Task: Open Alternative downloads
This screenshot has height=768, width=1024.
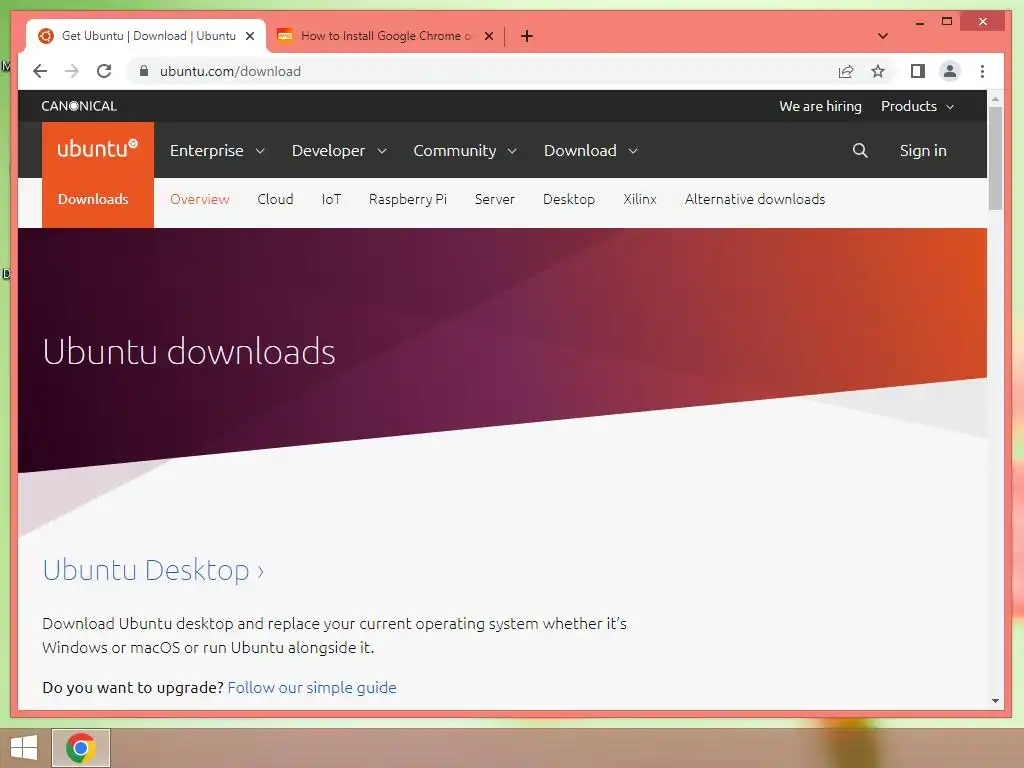Action: [x=754, y=199]
